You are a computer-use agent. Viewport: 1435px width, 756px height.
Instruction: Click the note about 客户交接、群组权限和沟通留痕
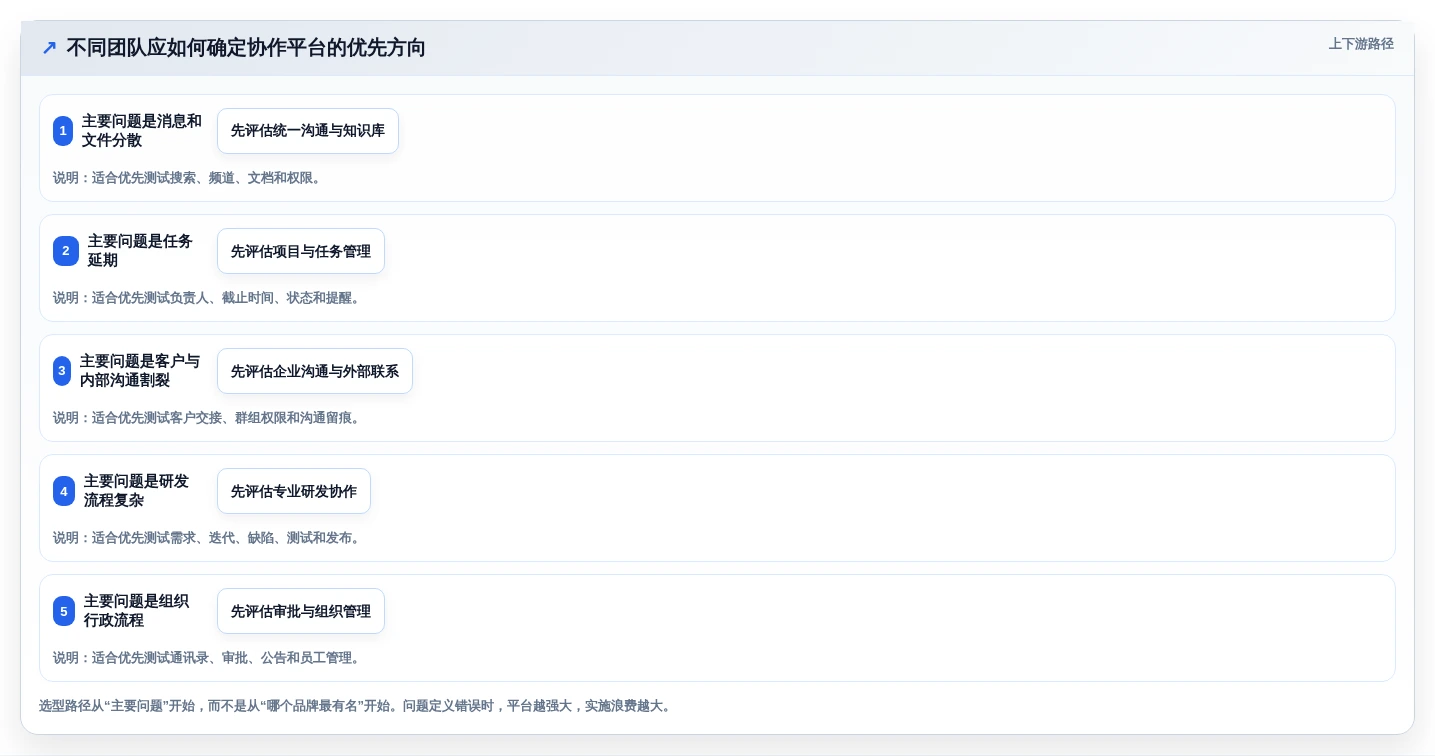[x=206, y=418]
